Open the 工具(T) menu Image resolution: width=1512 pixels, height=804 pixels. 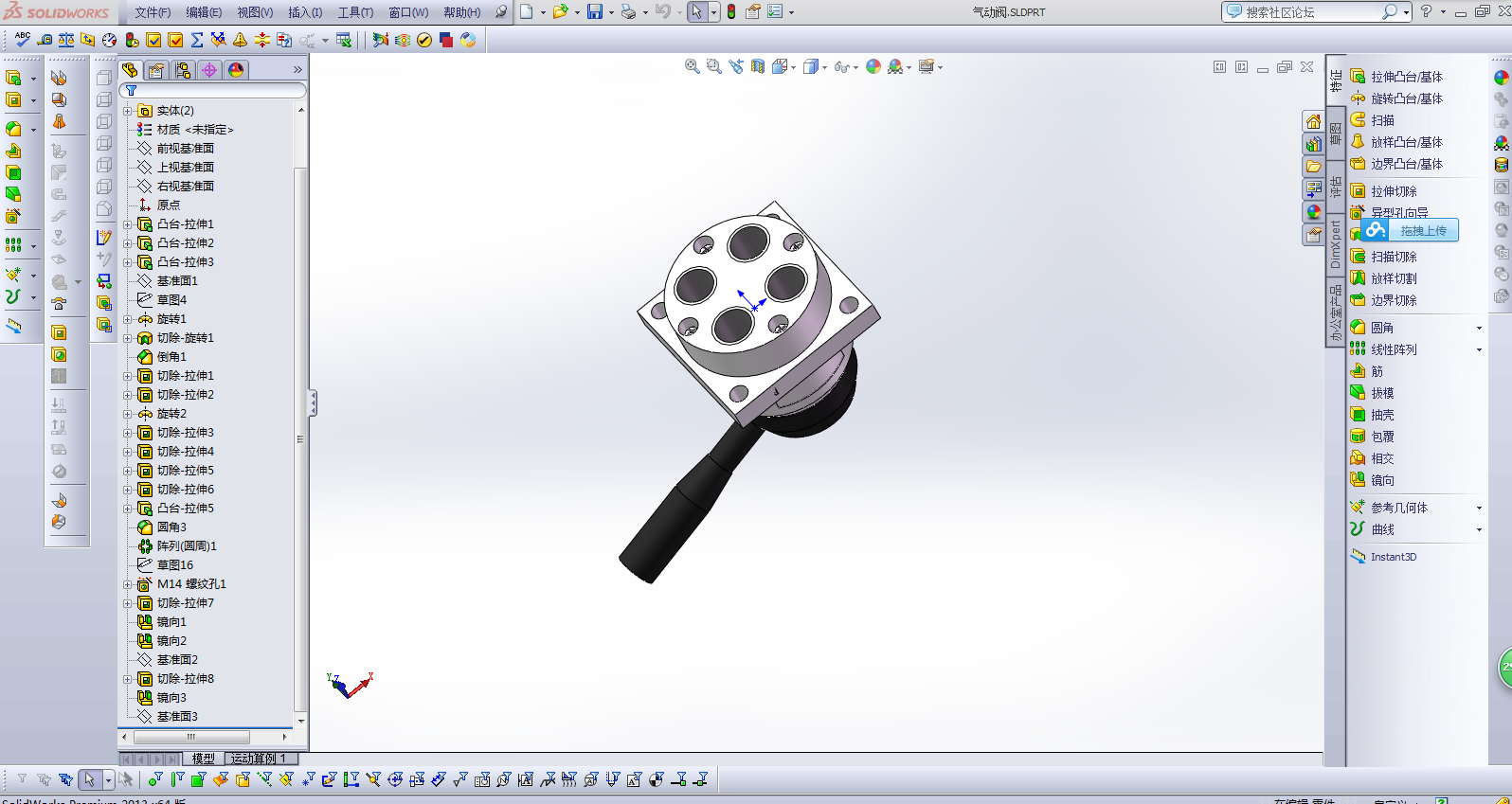click(x=355, y=12)
